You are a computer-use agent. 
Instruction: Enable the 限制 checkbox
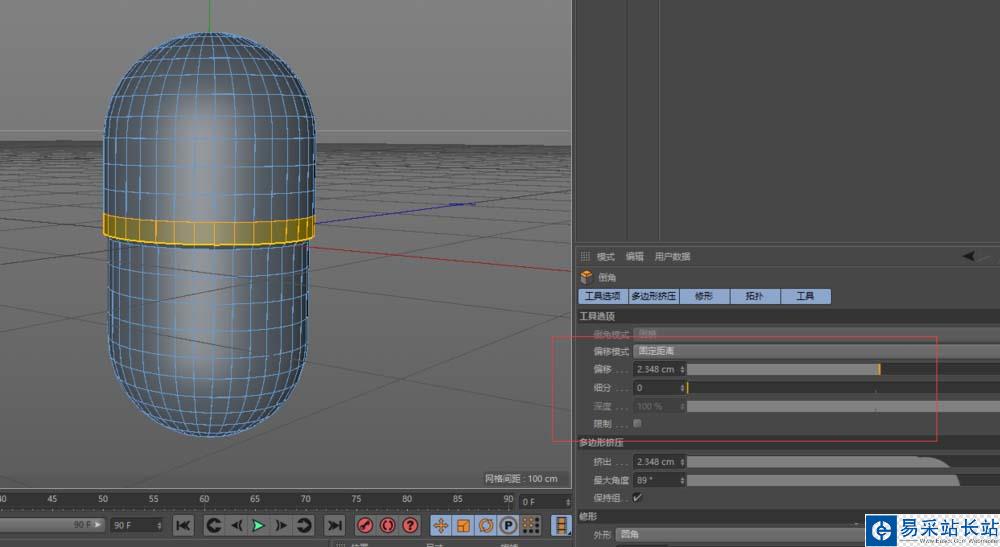[638, 423]
